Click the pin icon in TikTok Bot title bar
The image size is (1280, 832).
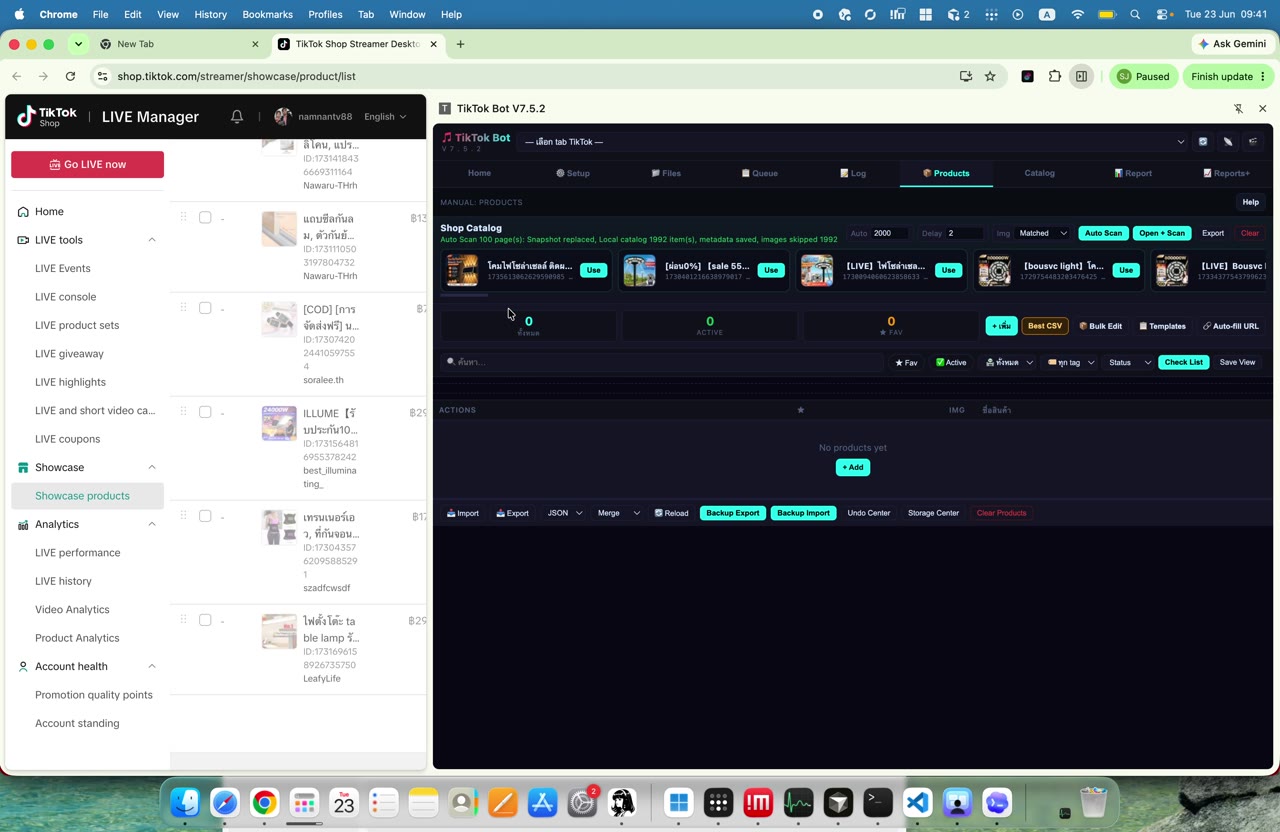1238,108
